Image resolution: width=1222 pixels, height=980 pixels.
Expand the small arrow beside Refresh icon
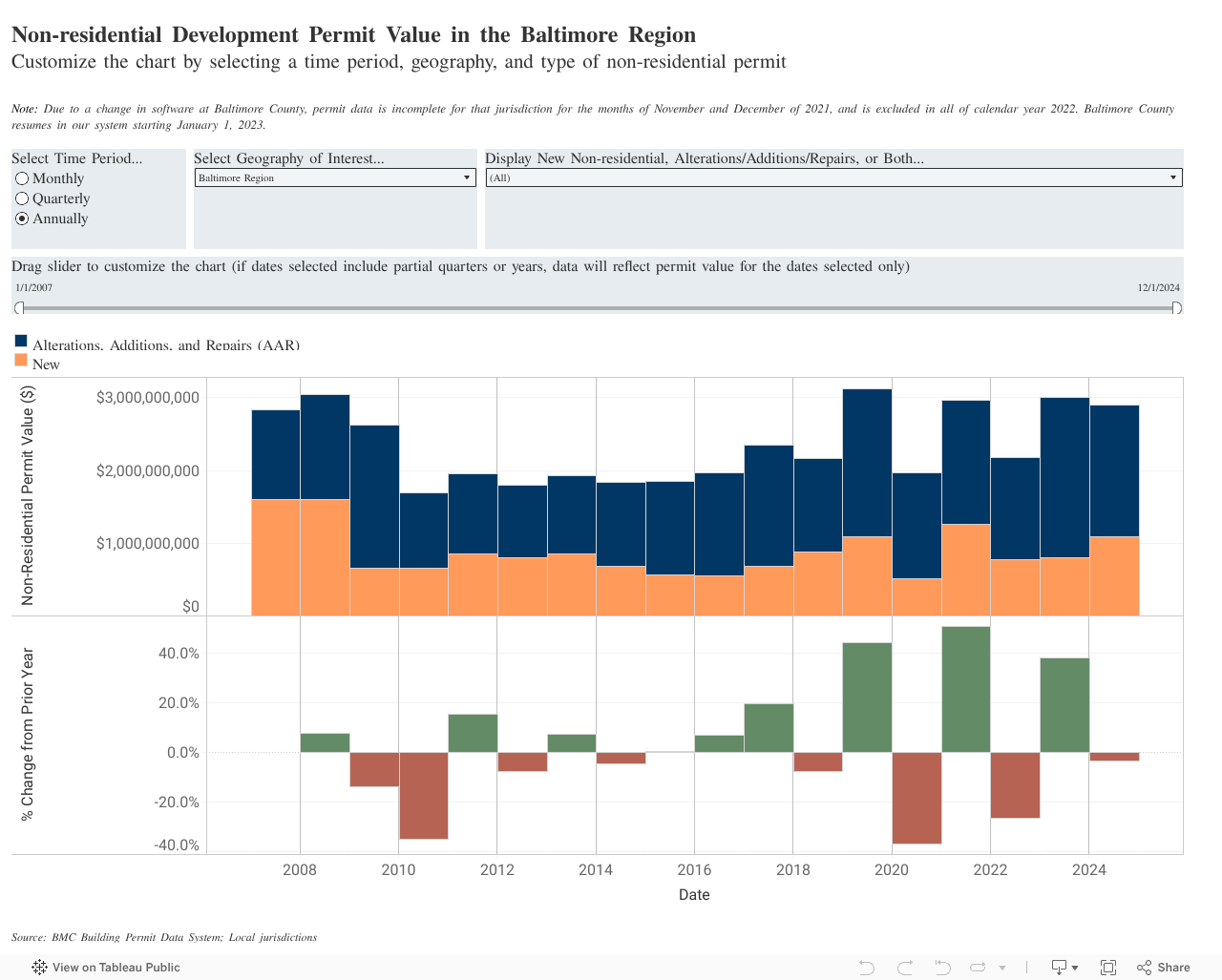coord(1002,968)
